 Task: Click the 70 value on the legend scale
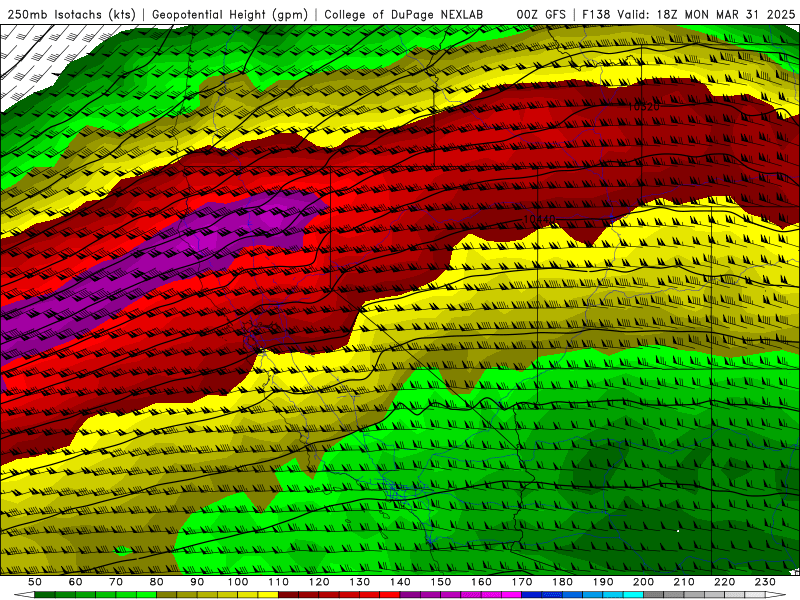tap(116, 582)
